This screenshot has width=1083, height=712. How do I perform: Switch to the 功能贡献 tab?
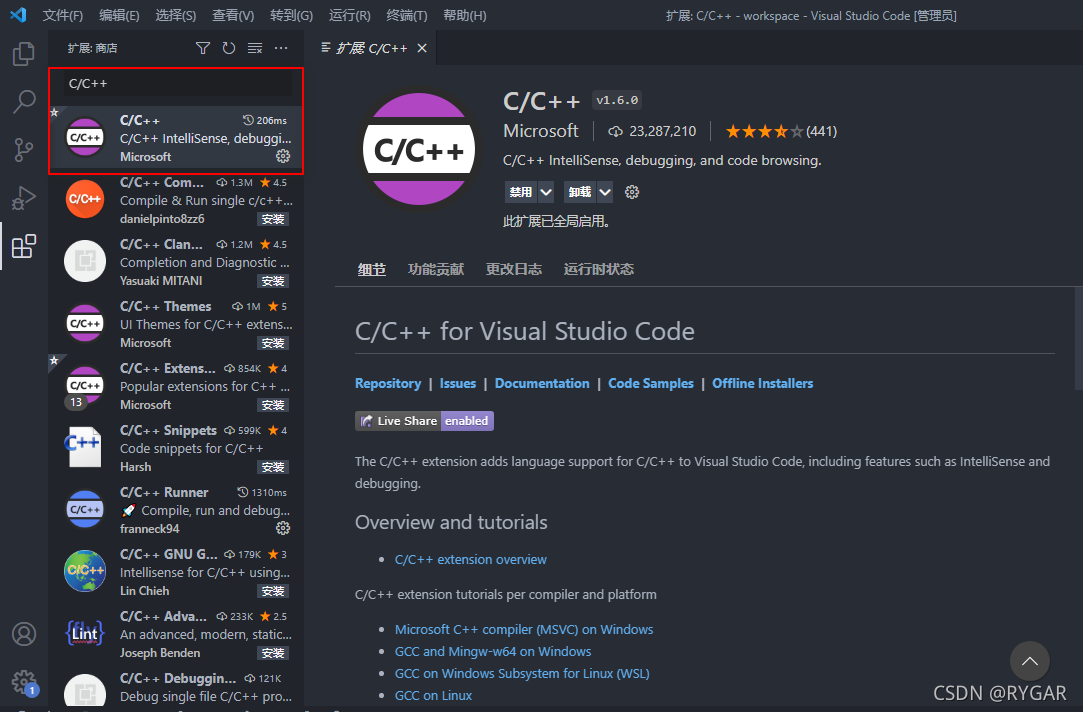[x=436, y=269]
